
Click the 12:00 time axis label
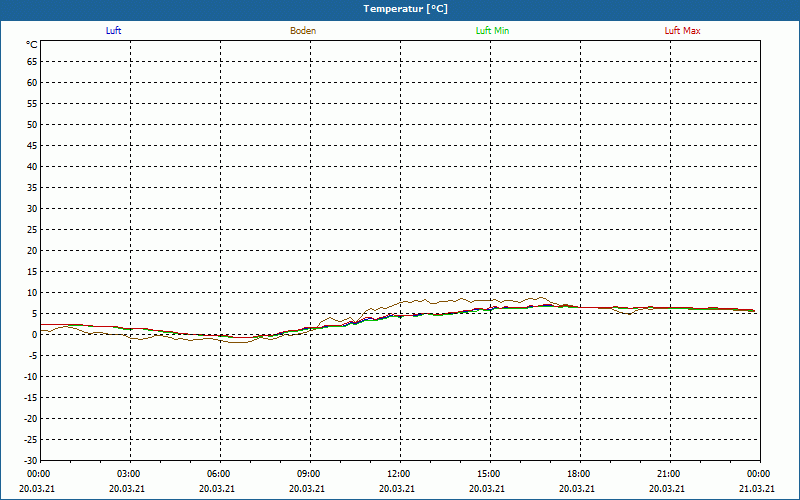point(398,474)
